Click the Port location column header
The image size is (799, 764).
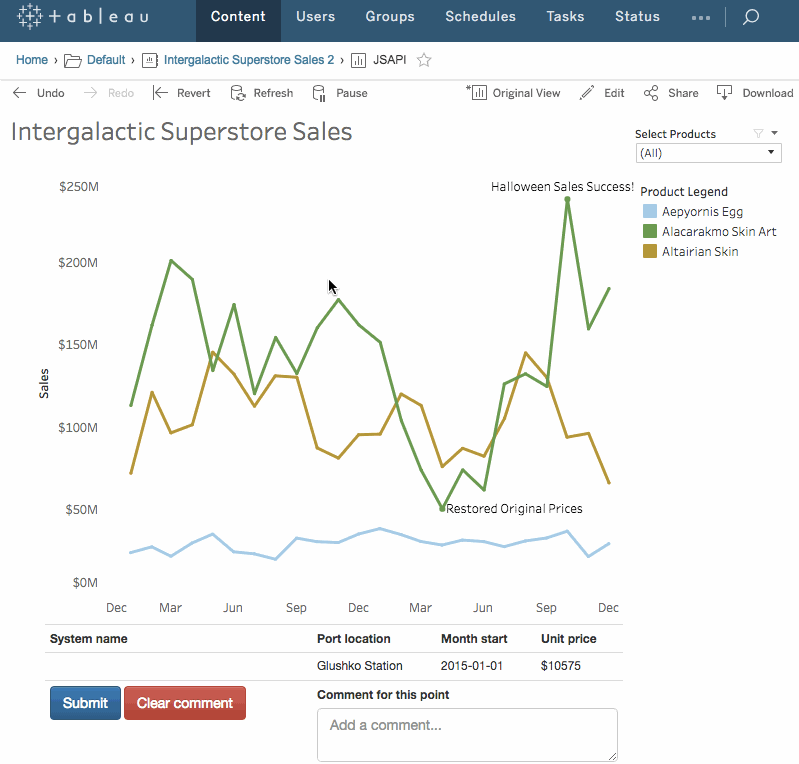pyautogui.click(x=354, y=639)
